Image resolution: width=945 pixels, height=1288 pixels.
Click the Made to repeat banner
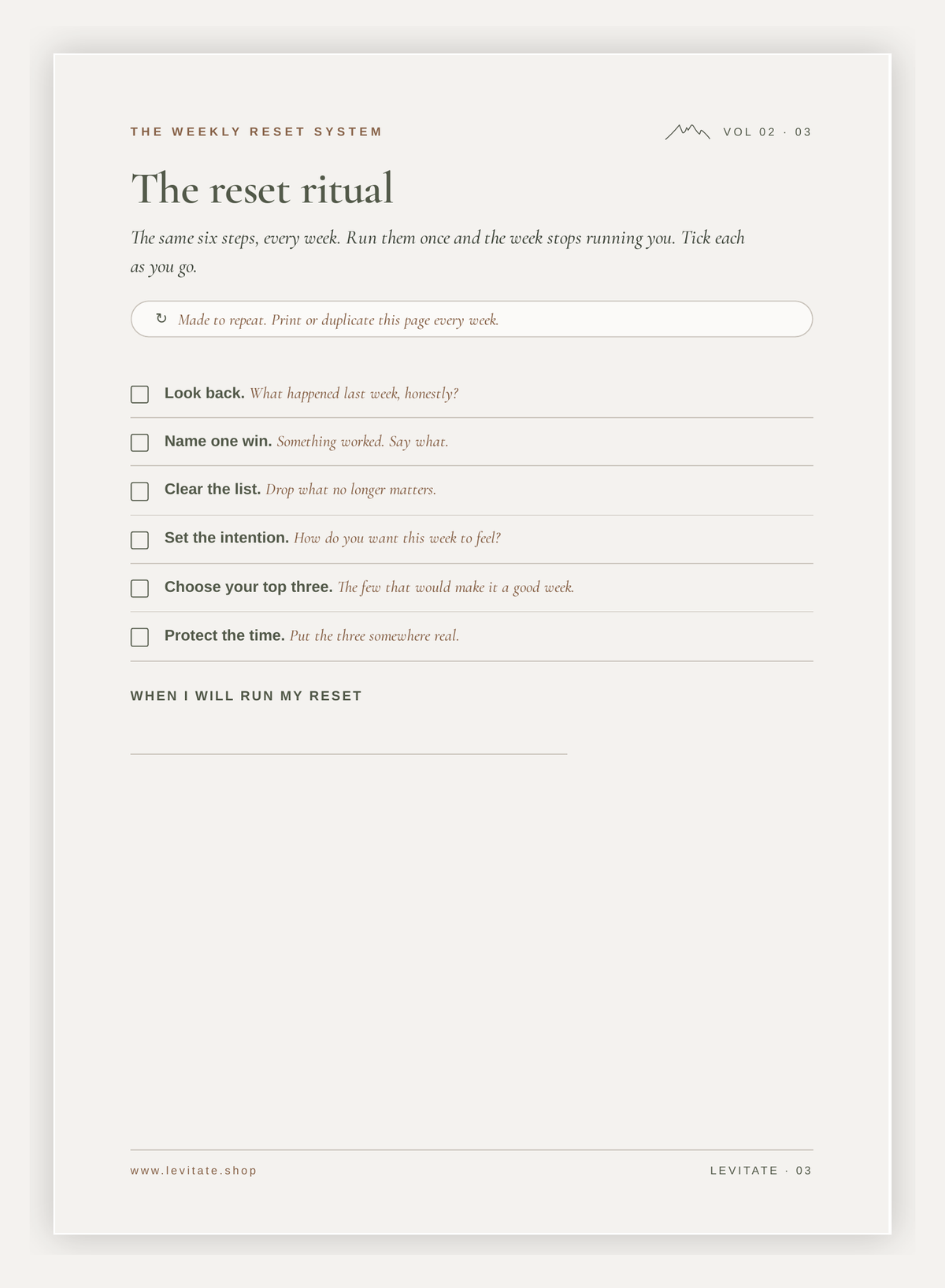[x=472, y=319]
